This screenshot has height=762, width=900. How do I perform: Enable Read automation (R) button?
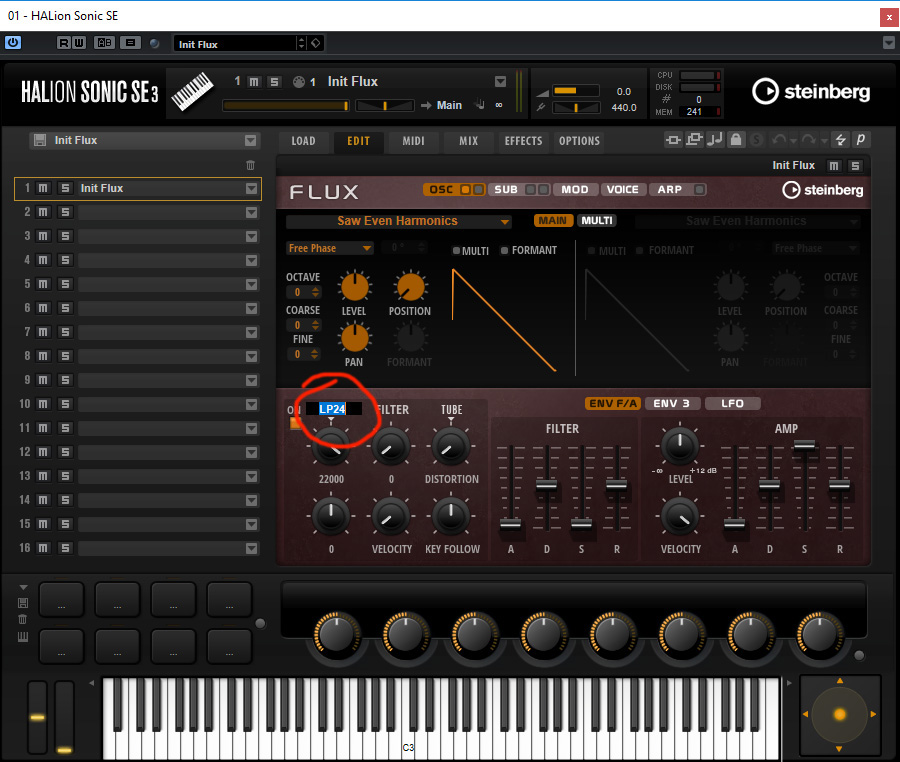pos(64,43)
